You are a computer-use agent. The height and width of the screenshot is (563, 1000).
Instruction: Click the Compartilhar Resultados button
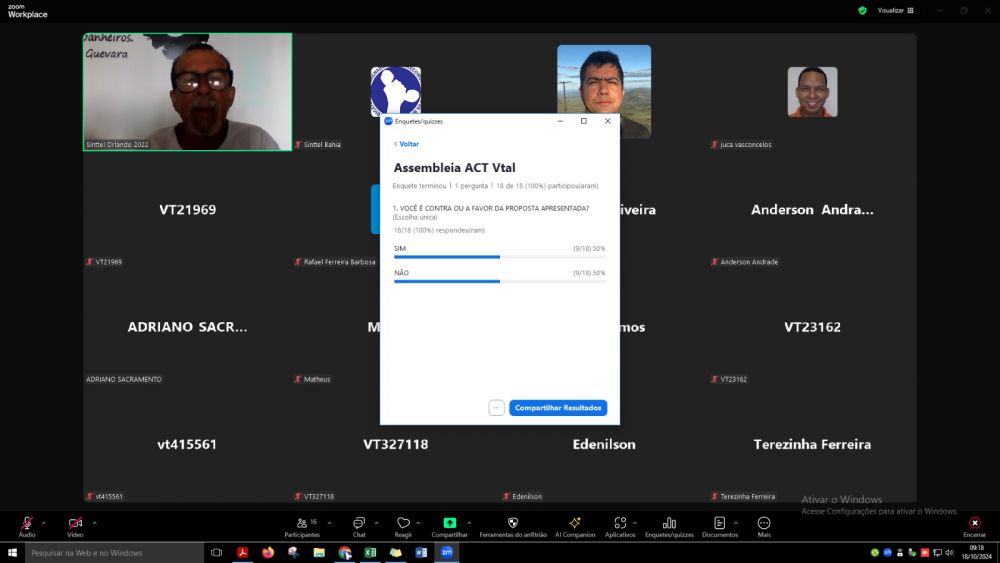558,408
